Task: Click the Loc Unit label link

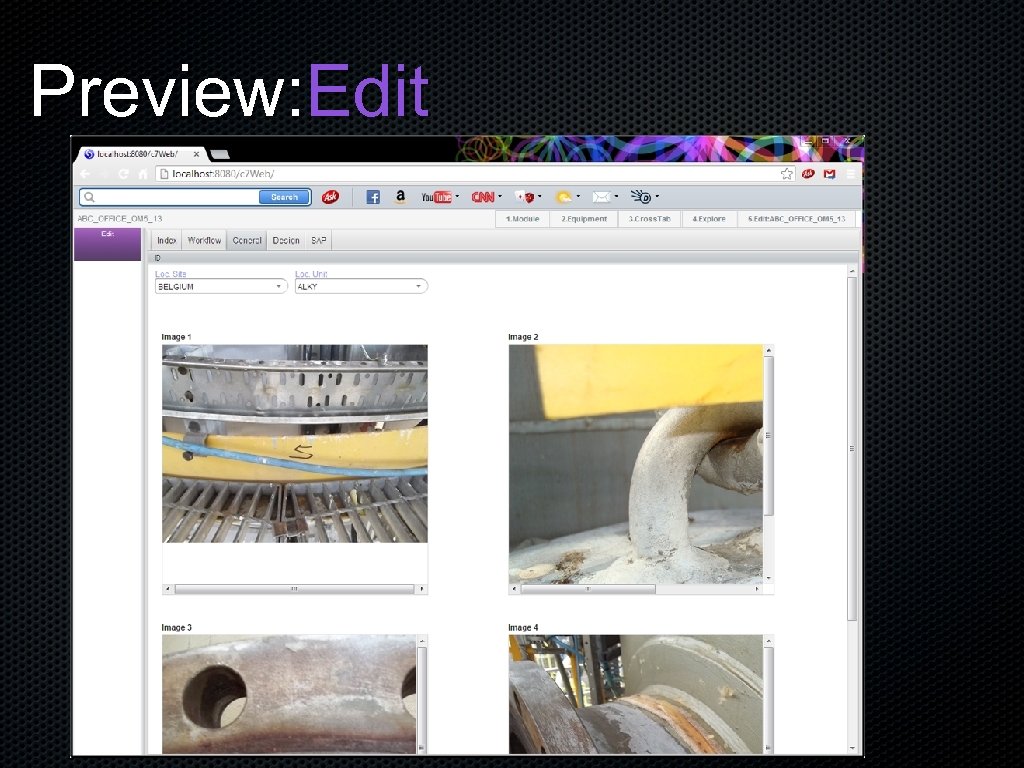Action: tap(311, 274)
